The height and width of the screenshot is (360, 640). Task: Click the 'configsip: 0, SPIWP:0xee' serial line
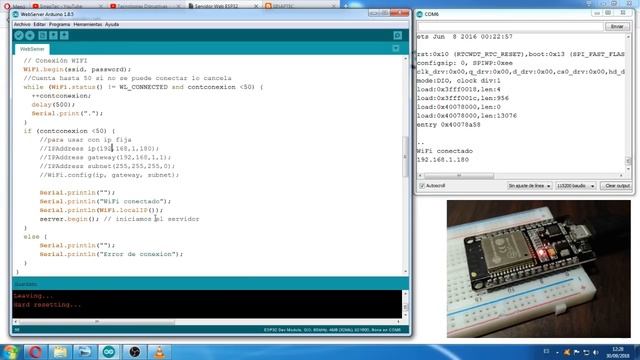point(464,63)
